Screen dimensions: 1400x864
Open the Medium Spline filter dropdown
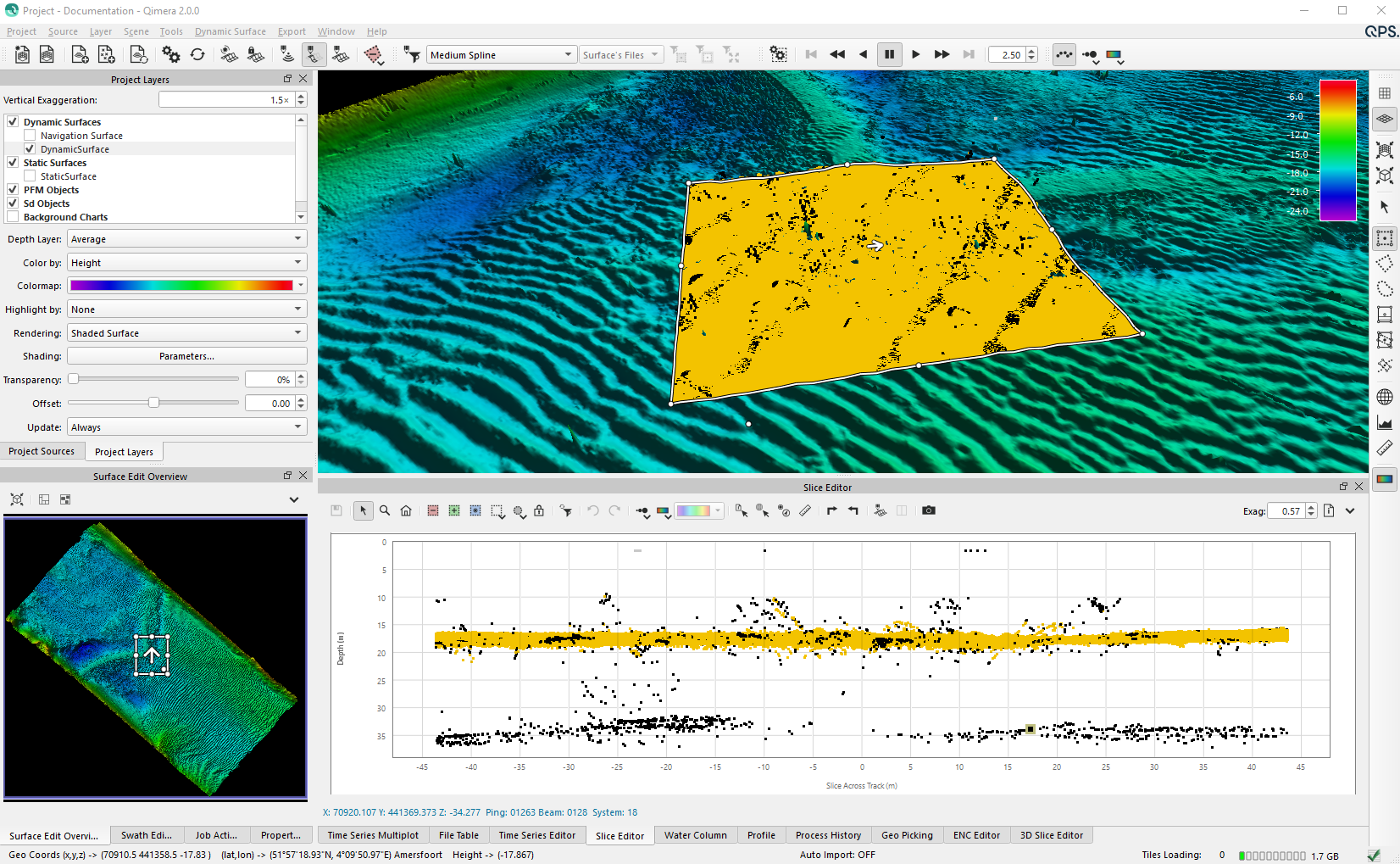501,55
